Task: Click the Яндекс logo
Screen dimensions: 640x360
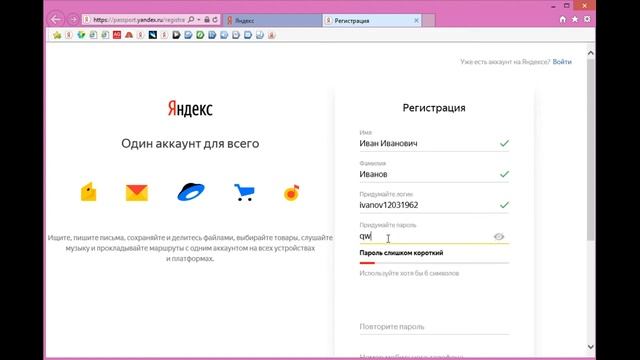Action: coord(190,109)
